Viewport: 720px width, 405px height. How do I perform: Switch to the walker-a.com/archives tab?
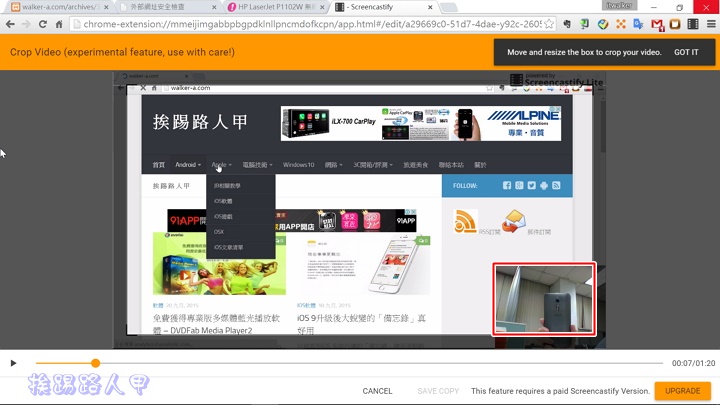tap(60, 7)
